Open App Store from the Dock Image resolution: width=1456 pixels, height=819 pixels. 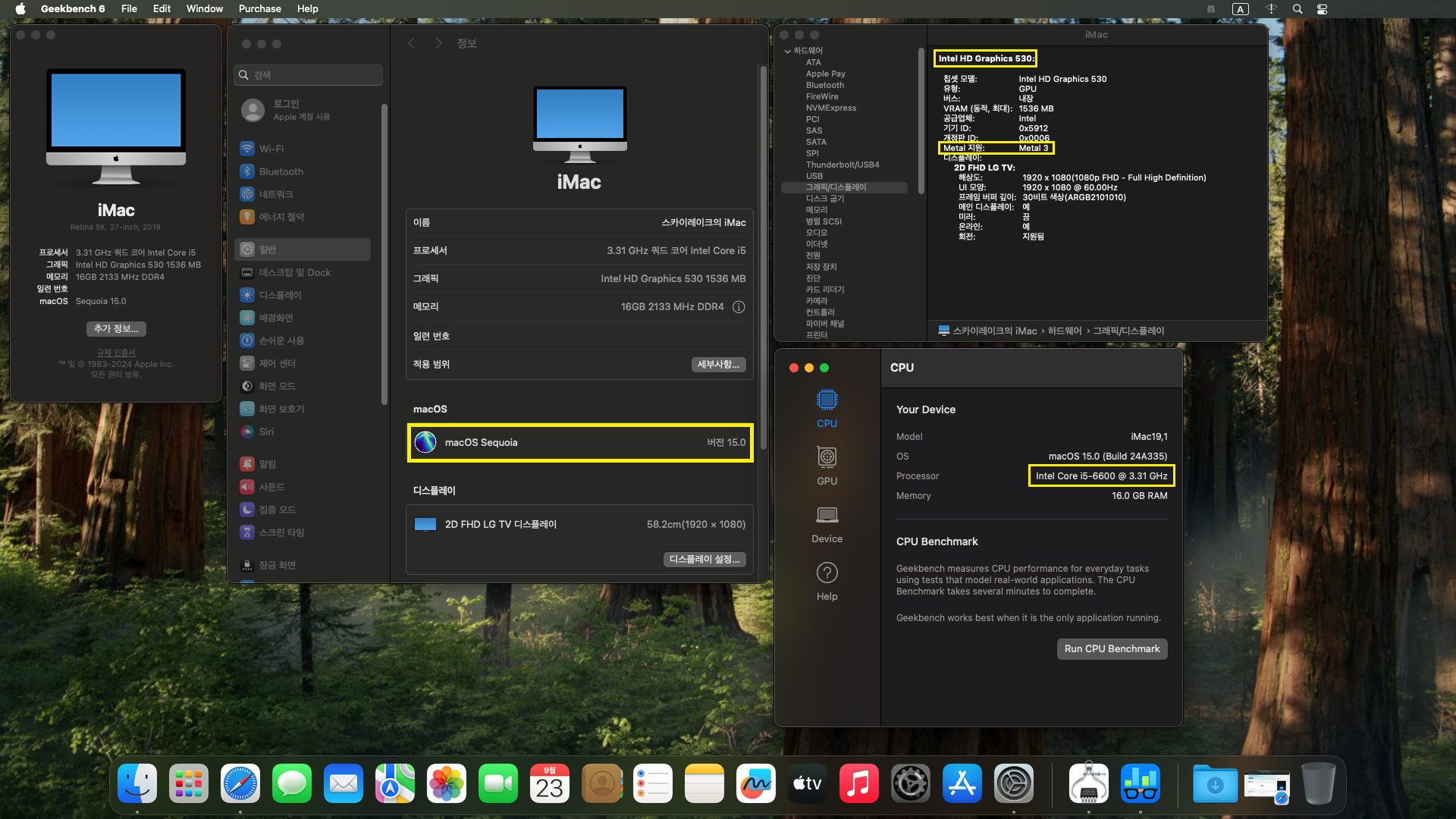[962, 783]
